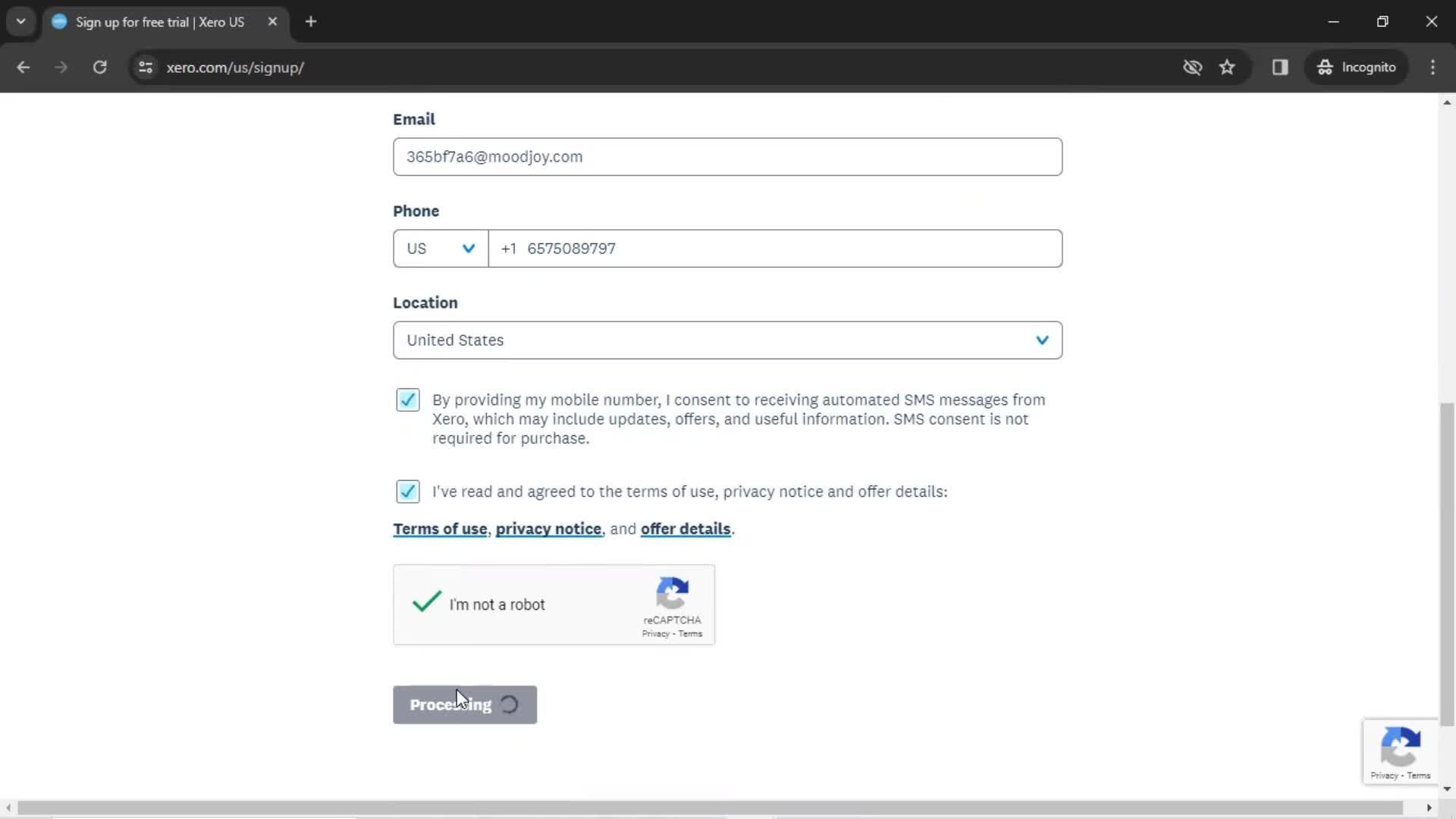Click the floating reCAPTCHA badge icon
This screenshot has width=1456, height=819.
[x=1400, y=746]
